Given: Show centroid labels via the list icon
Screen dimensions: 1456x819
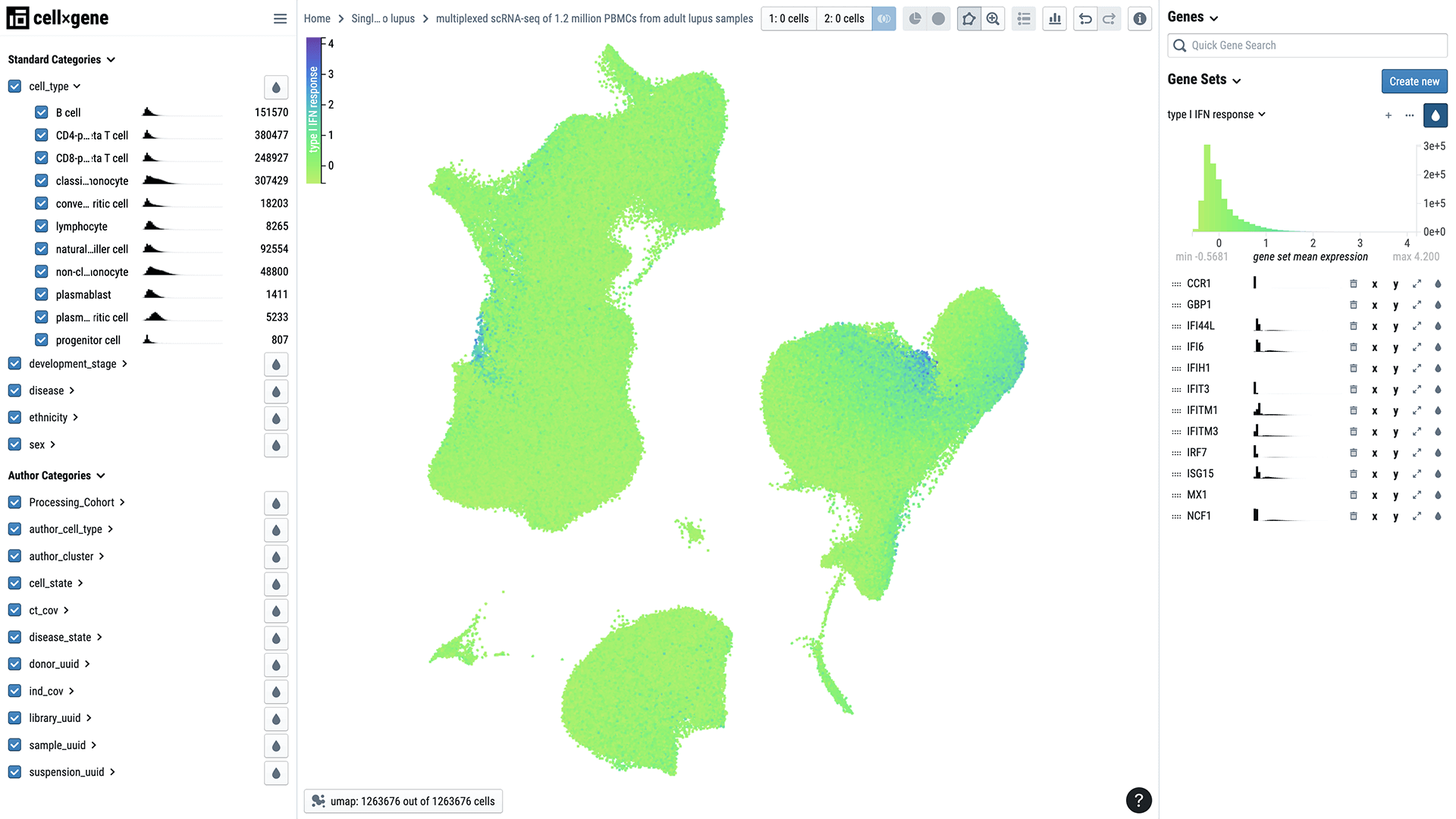Looking at the screenshot, I should pyautogui.click(x=1023, y=18).
